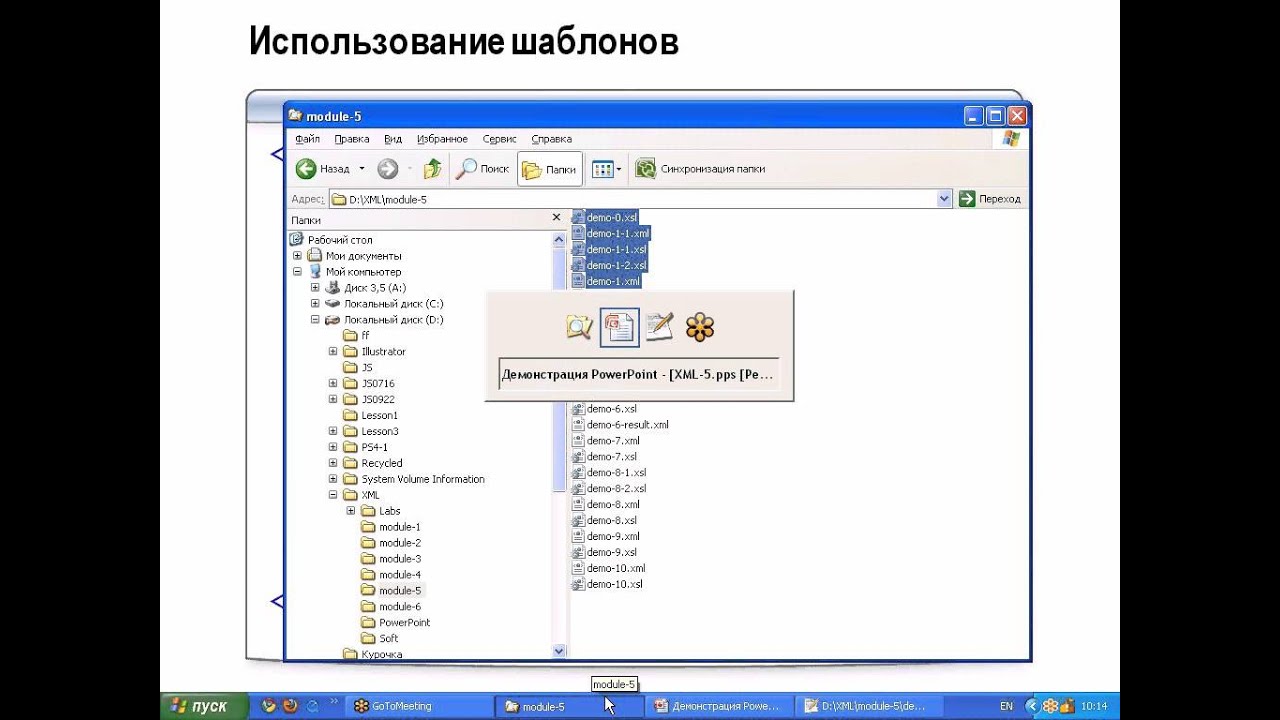Viewport: 1280px width, 720px height.
Task: Click Синхронизация папки toolbar button
Action: click(701, 169)
